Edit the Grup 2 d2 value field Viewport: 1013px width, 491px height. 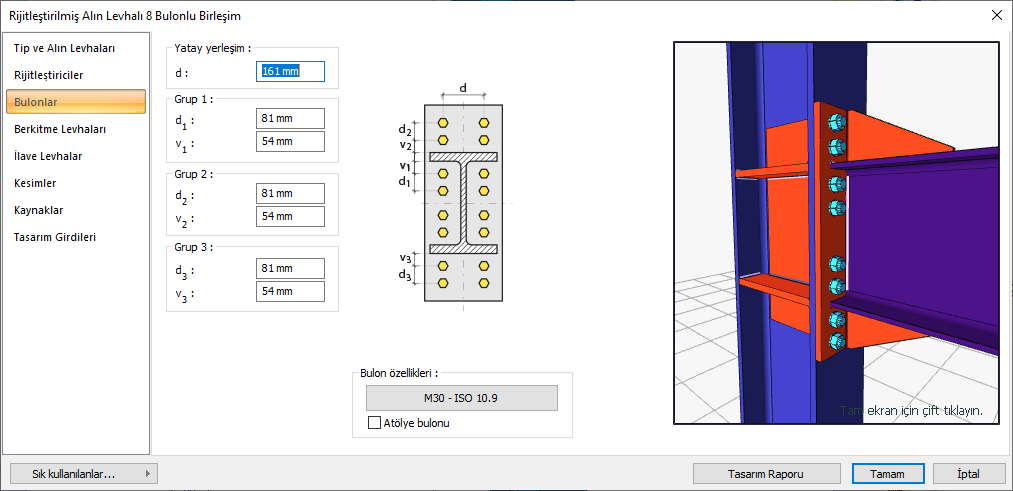click(x=290, y=193)
